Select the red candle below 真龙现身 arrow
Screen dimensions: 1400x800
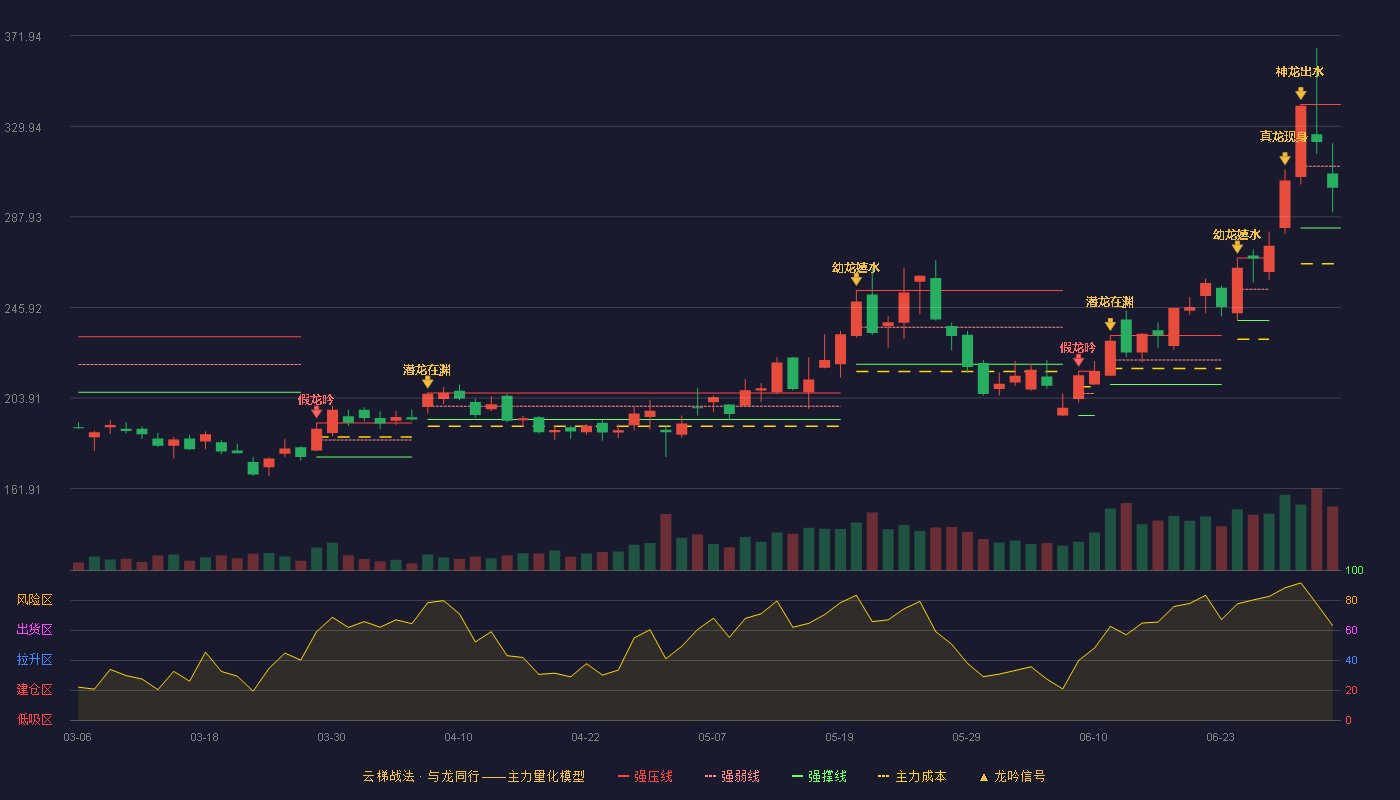(x=1284, y=204)
